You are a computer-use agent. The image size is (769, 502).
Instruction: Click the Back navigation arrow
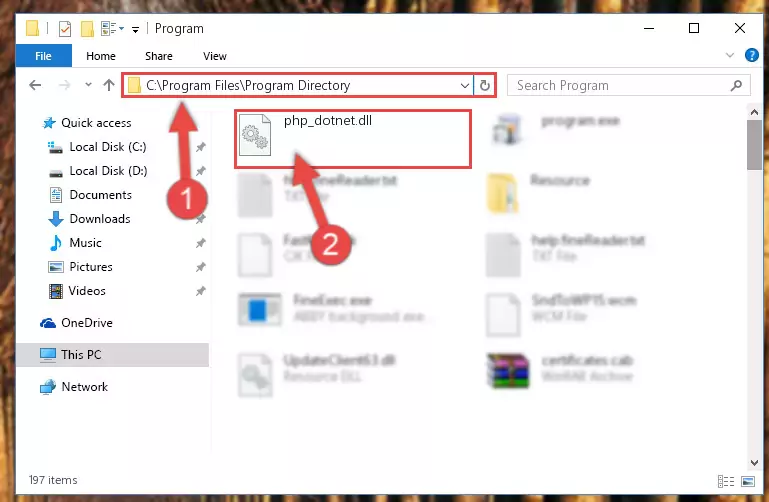click(35, 85)
